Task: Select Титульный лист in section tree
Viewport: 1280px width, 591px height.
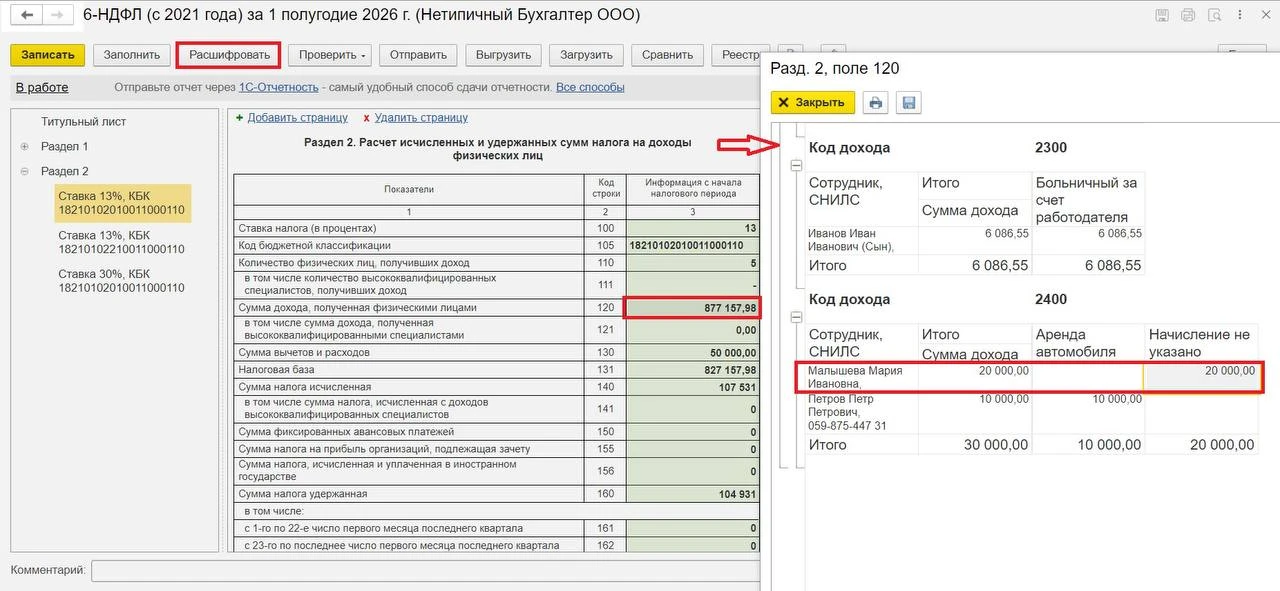Action: [x=84, y=122]
